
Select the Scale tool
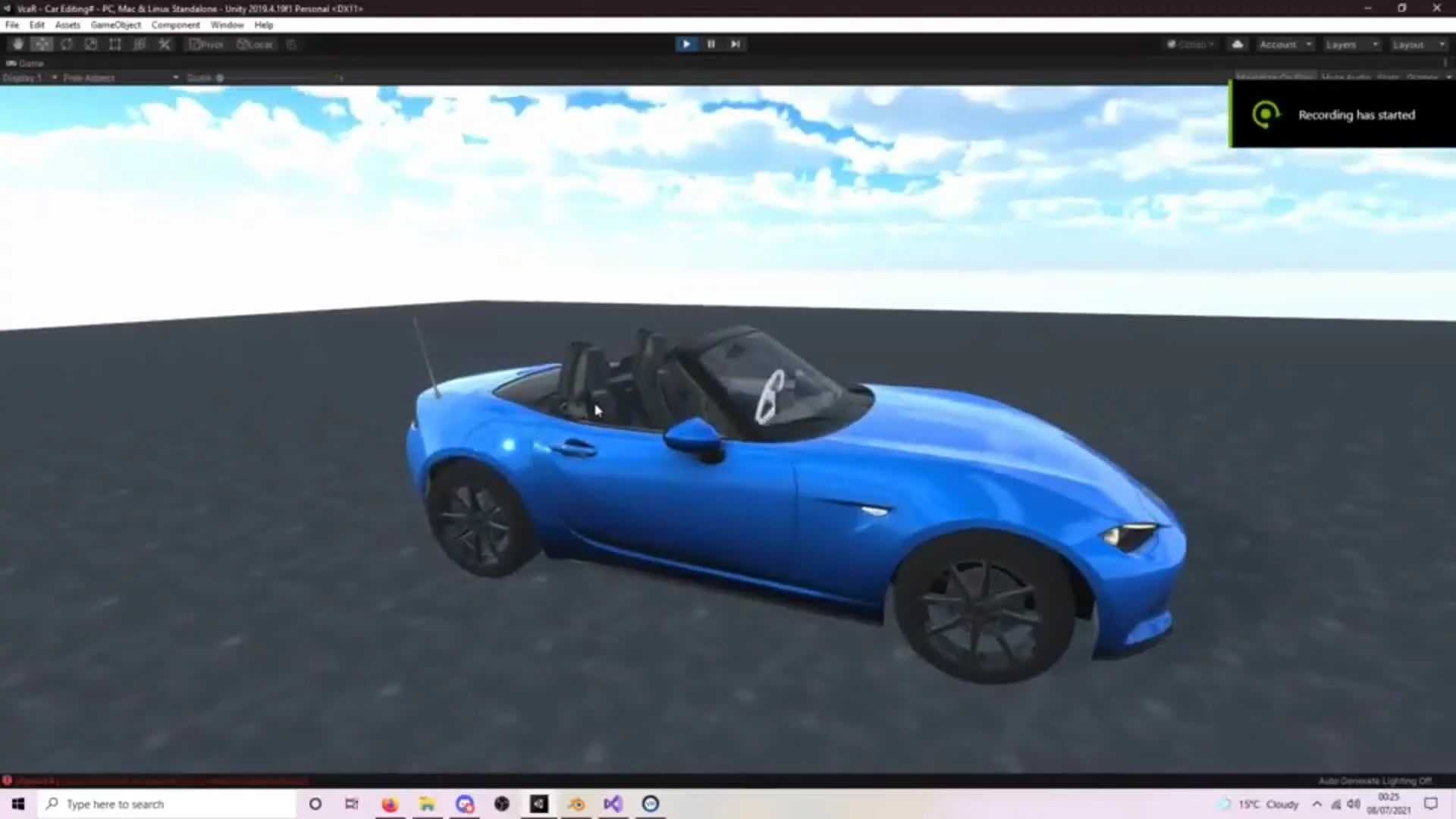pyautogui.click(x=91, y=44)
